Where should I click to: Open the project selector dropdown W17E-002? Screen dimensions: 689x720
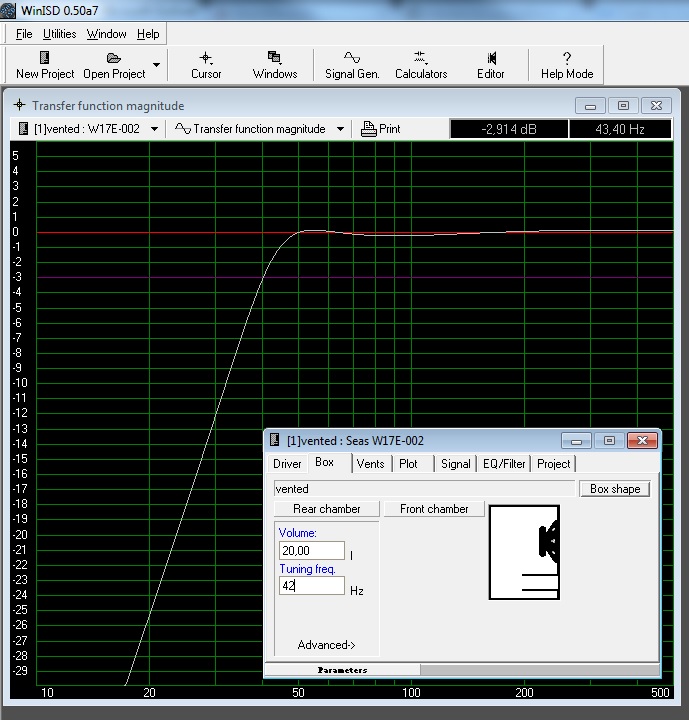154,129
